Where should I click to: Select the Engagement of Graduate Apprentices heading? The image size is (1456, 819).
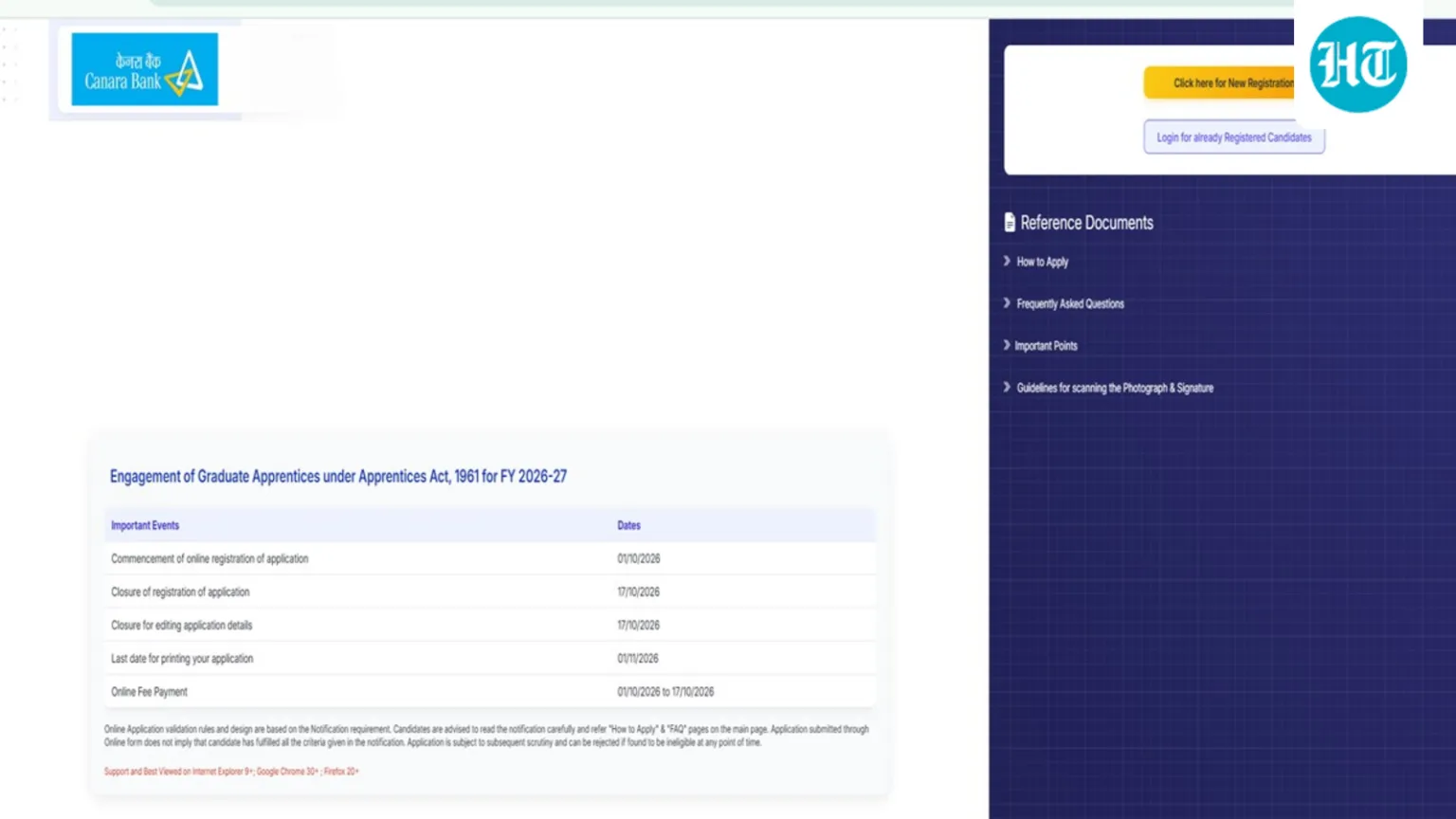(338, 477)
